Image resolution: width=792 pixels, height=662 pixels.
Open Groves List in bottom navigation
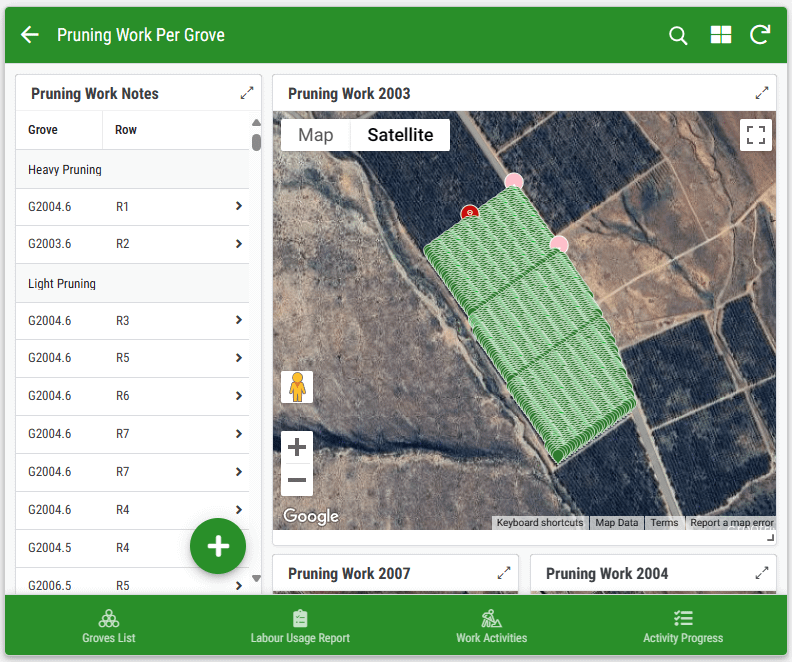pos(108,627)
